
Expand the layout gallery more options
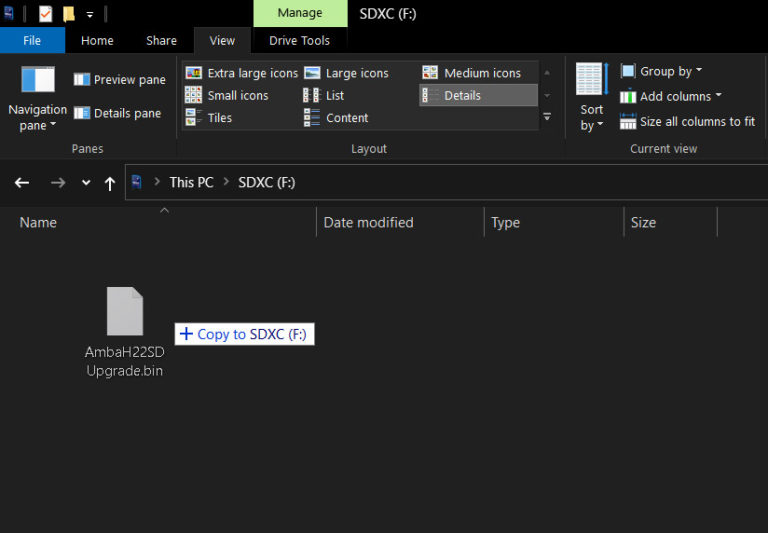click(547, 117)
